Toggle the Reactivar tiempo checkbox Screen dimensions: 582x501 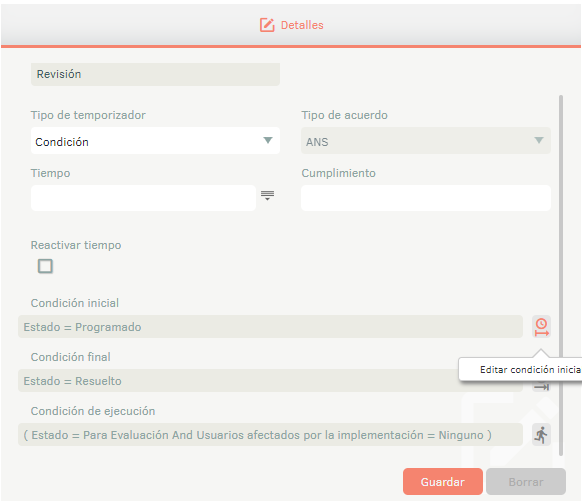[45, 266]
